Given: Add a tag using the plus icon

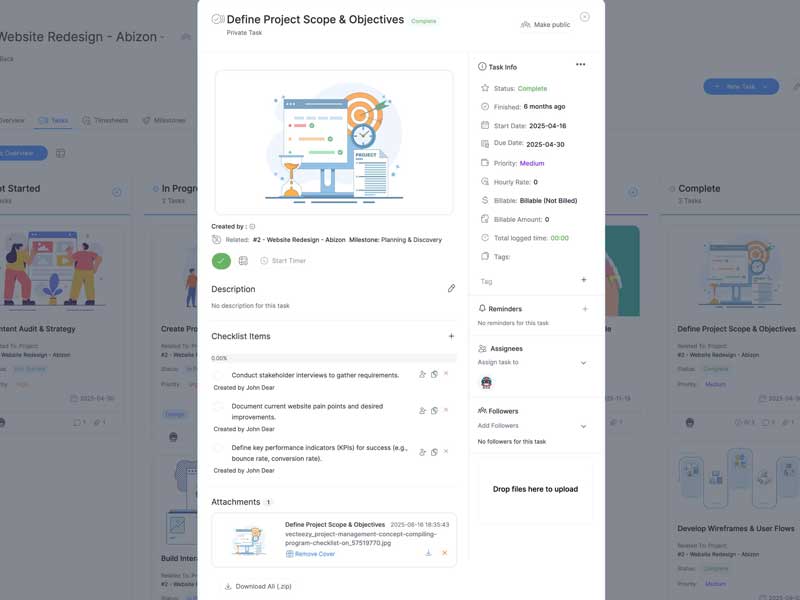Looking at the screenshot, I should point(584,280).
